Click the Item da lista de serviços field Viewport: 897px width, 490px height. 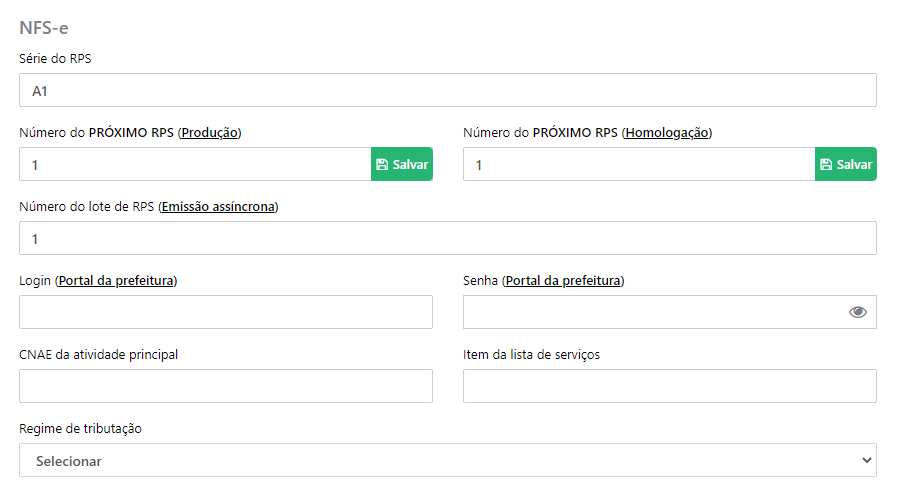669,386
